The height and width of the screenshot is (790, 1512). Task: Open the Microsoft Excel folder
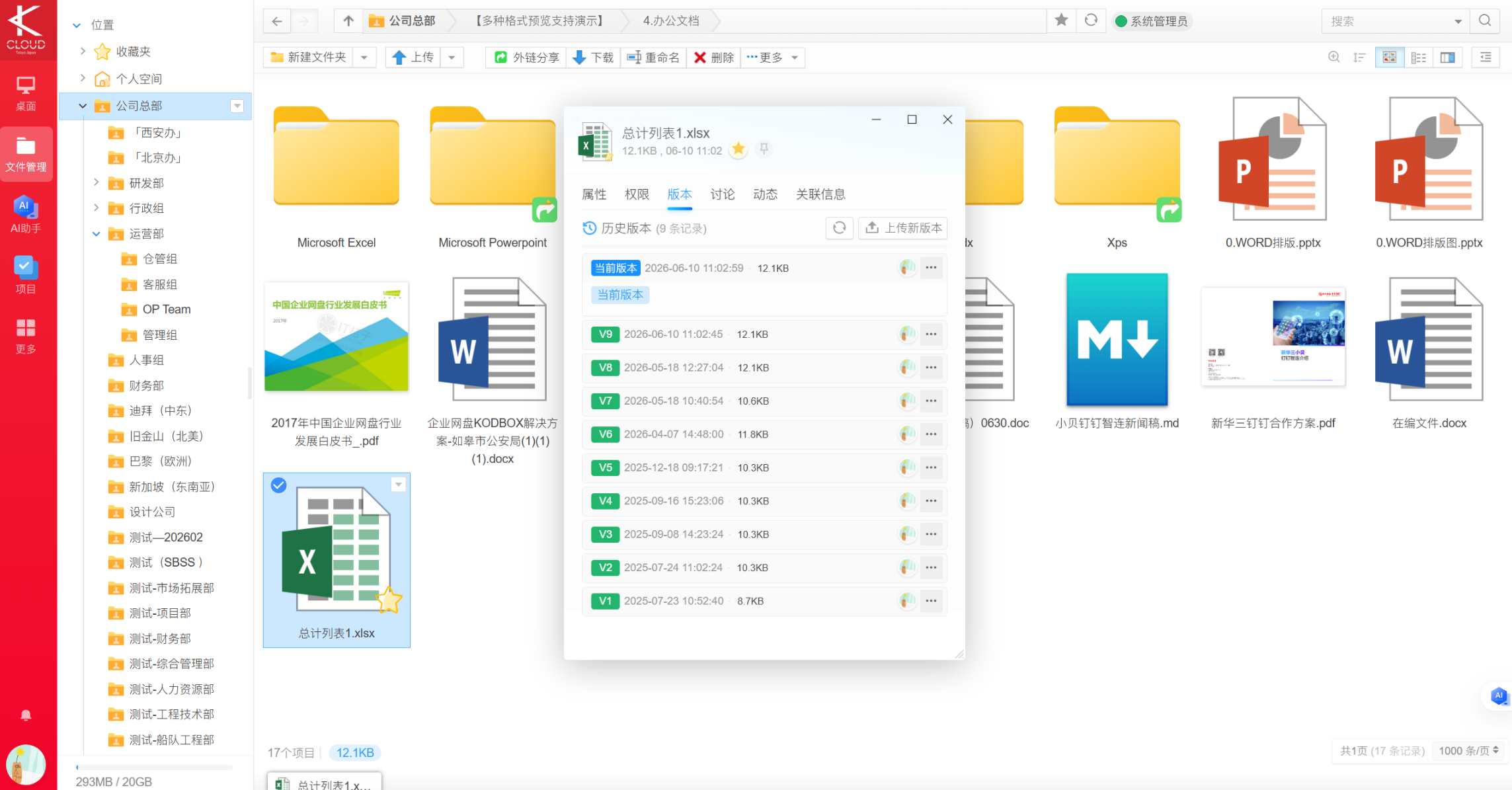click(x=337, y=176)
